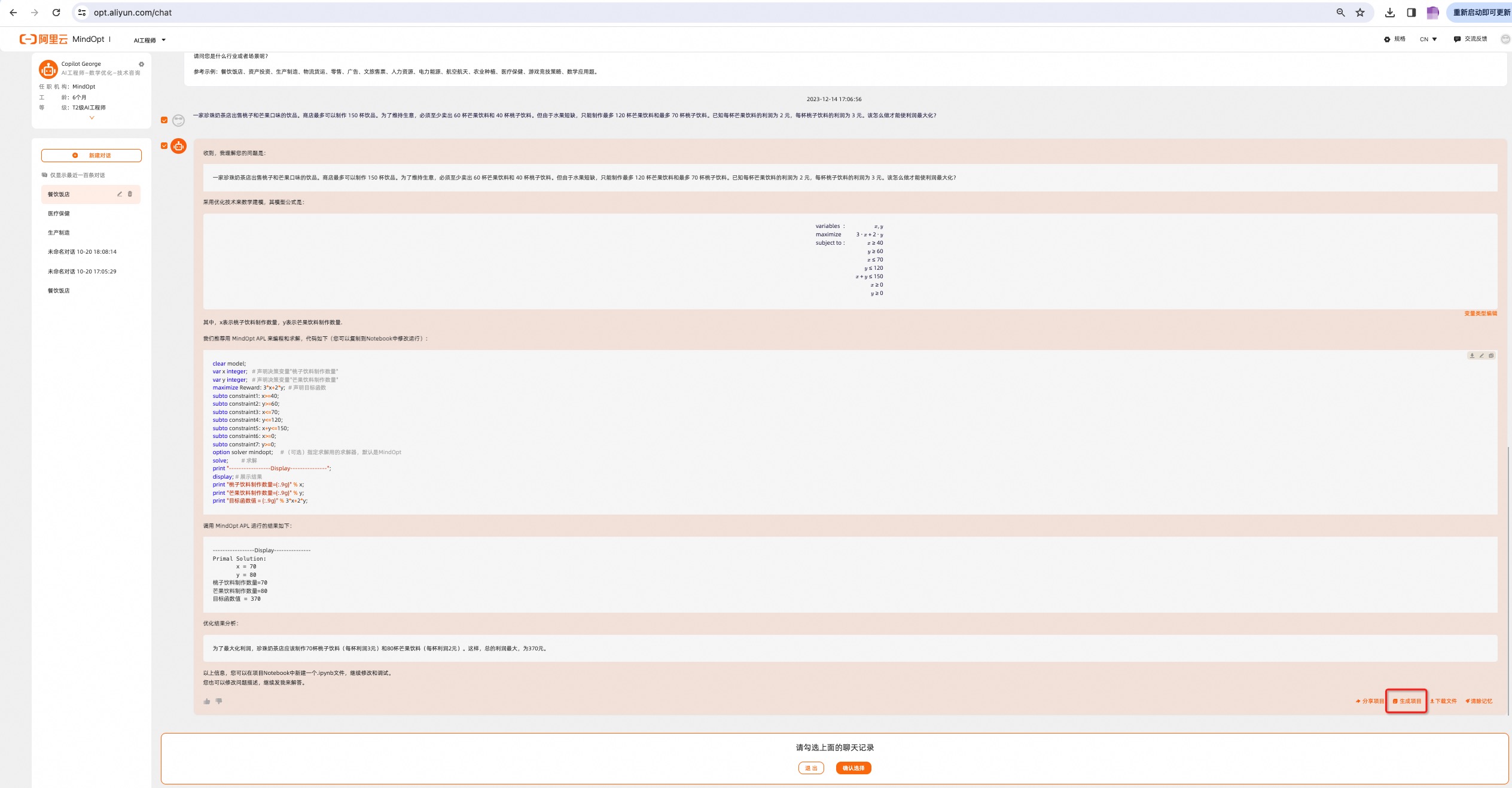Click the user avatar in the header
Image resolution: width=1512 pixels, height=788 pixels.
[x=1505, y=39]
